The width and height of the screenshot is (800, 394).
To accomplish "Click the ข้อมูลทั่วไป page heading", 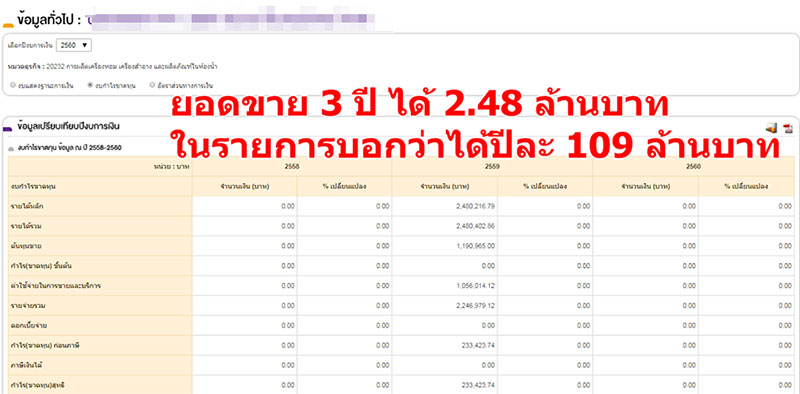I will [49, 20].
